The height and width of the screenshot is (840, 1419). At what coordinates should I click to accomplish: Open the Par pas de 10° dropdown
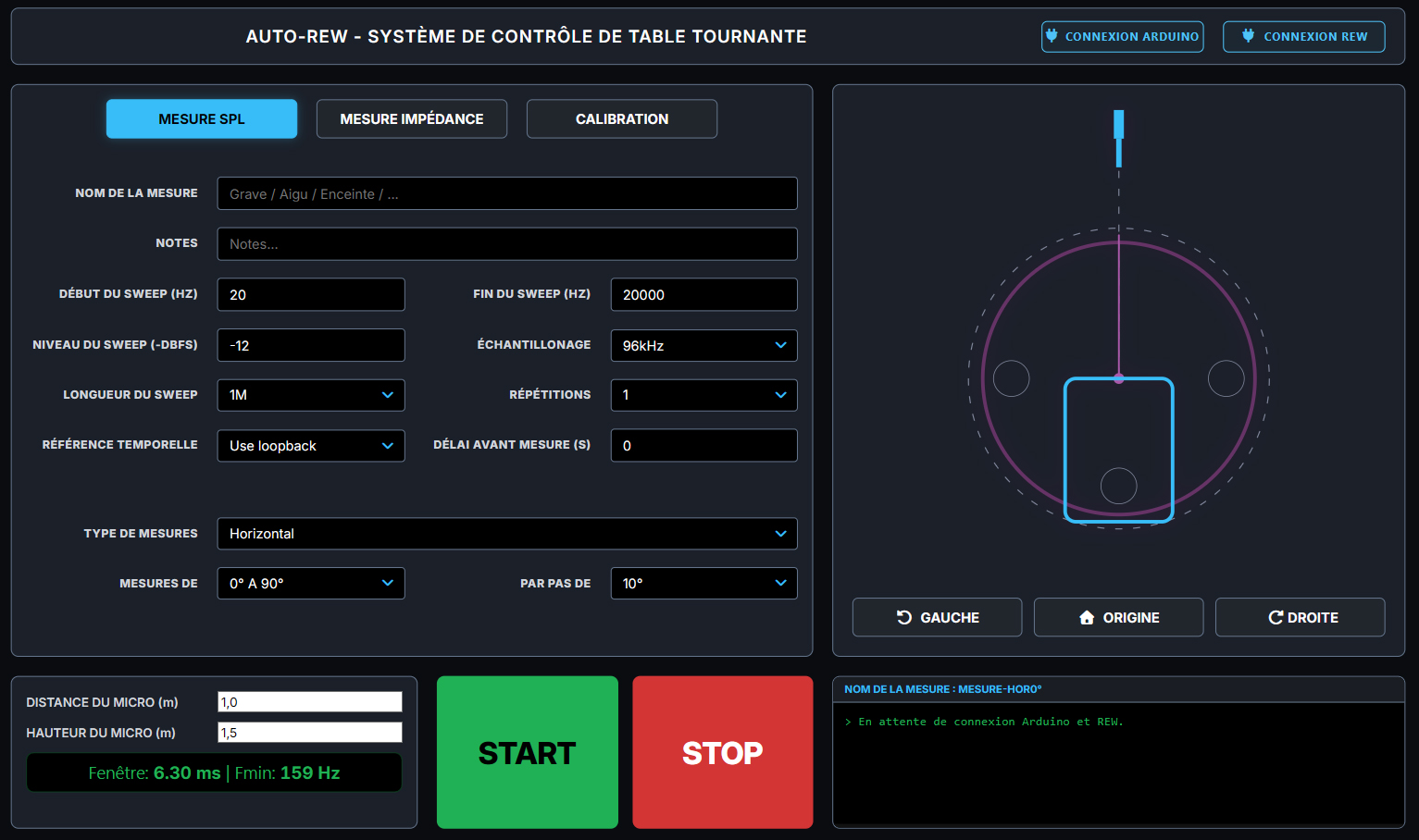(703, 584)
